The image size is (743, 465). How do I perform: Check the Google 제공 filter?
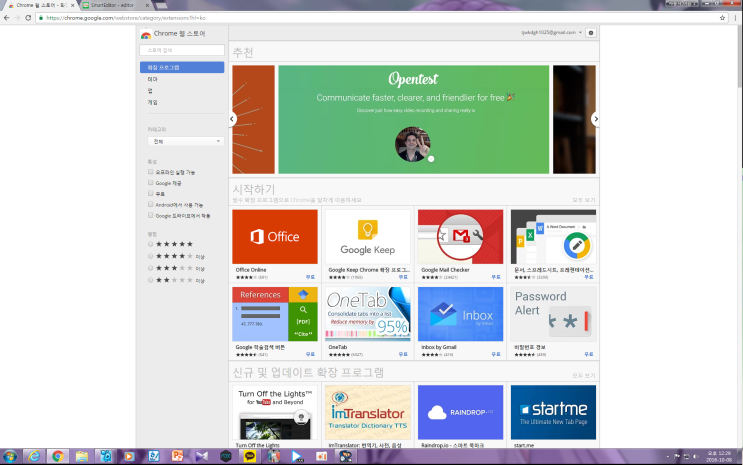(x=151, y=182)
